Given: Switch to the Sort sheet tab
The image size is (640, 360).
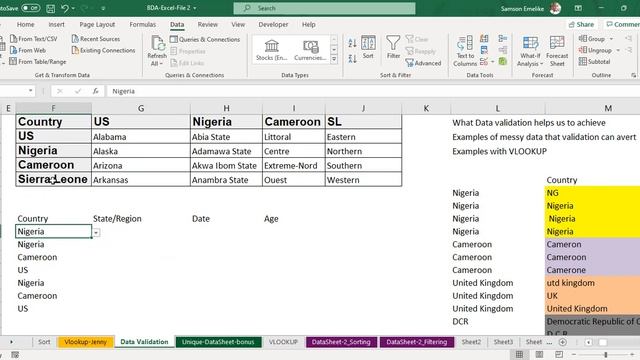Looking at the screenshot, I should click(x=44, y=342).
